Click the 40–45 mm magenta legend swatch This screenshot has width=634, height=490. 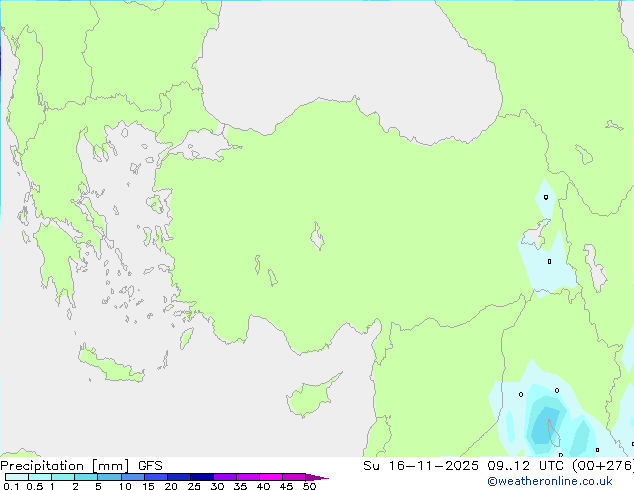(271, 477)
